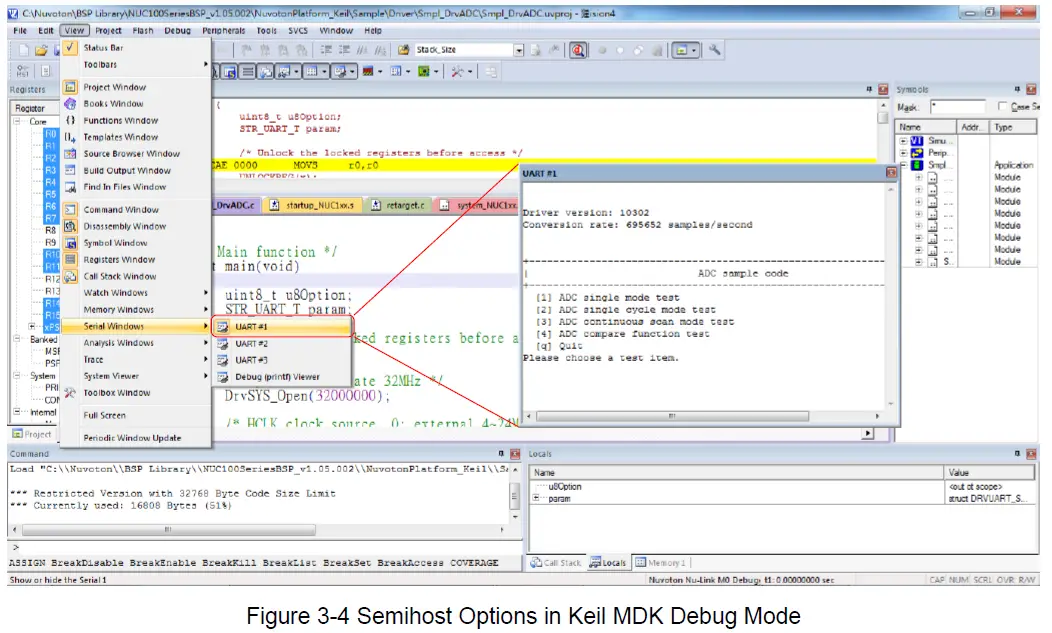Click the Find in Files toolbar icon

pos(403,50)
